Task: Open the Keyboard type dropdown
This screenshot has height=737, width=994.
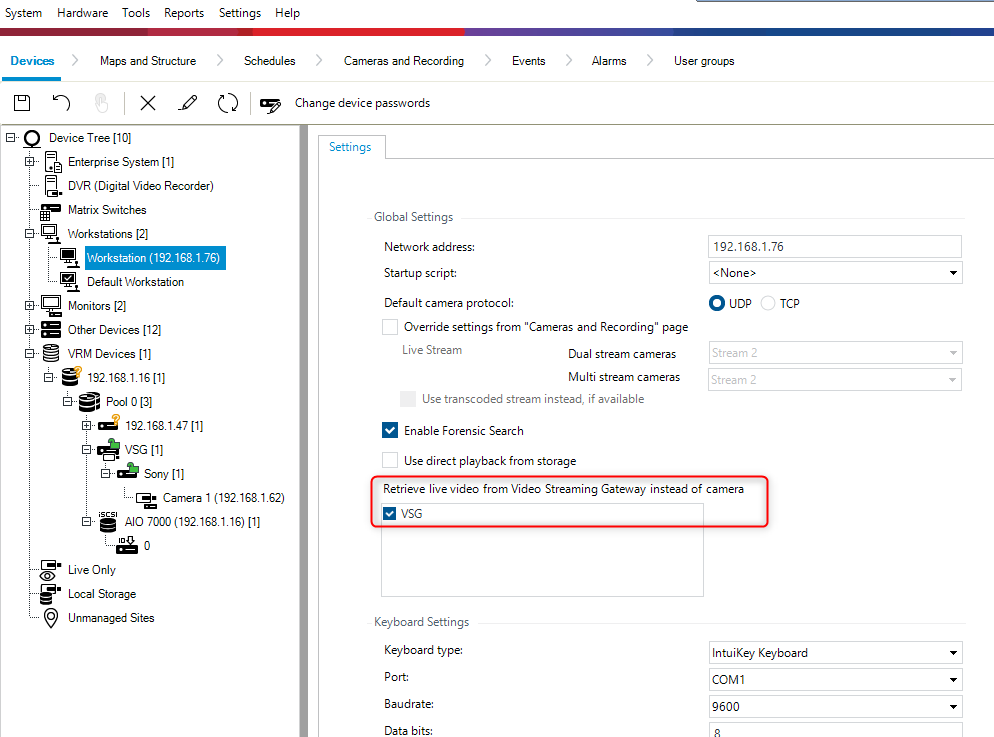Action: tap(834, 653)
